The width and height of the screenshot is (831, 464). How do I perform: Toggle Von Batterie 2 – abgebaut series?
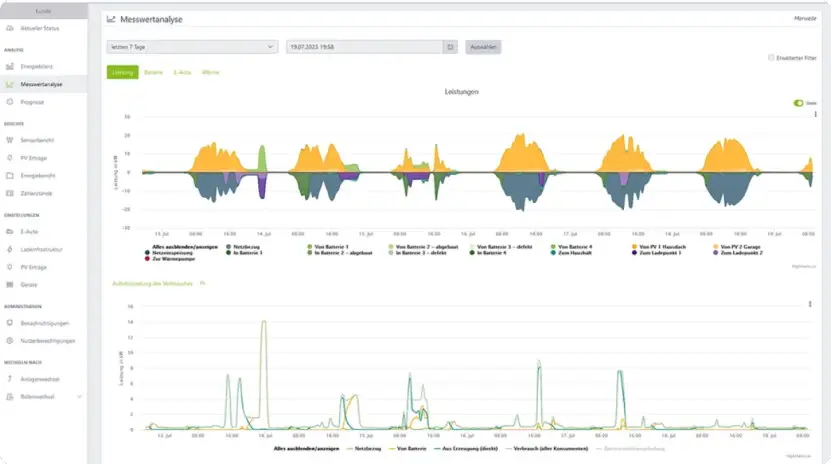[423, 247]
